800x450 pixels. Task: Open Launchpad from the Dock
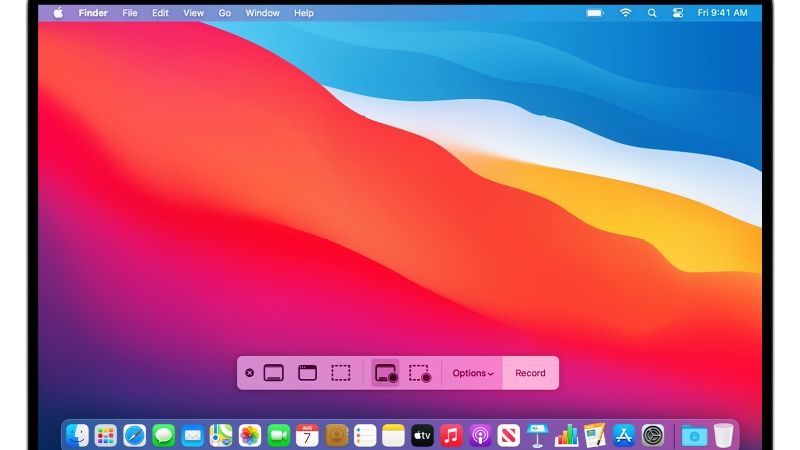click(106, 436)
